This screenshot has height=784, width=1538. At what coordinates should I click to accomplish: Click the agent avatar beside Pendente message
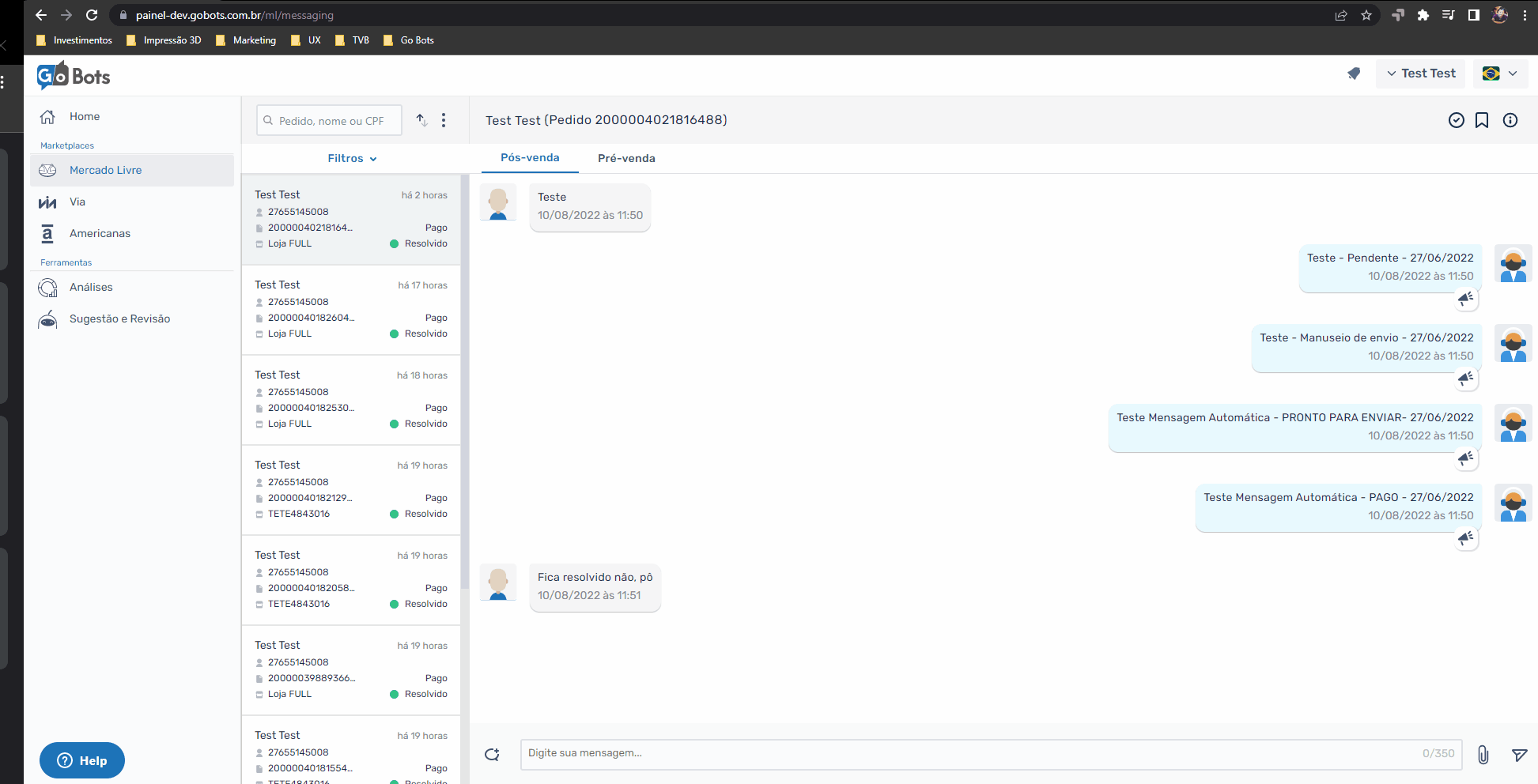(x=1513, y=264)
